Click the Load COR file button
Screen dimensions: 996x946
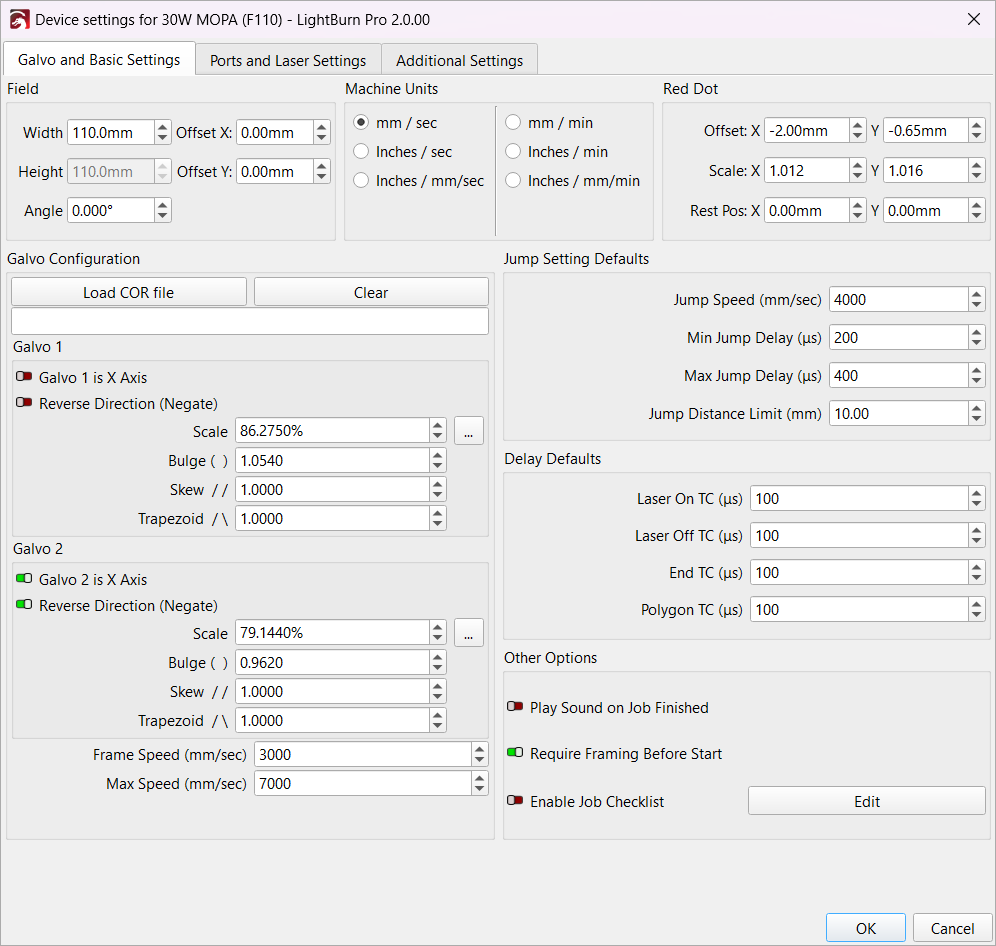click(x=128, y=292)
